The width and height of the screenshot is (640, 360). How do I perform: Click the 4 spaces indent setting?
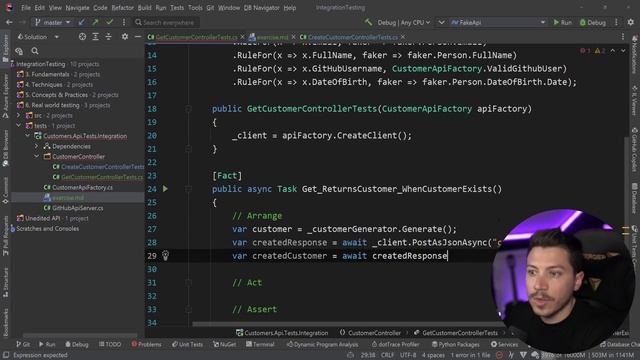click(433, 355)
